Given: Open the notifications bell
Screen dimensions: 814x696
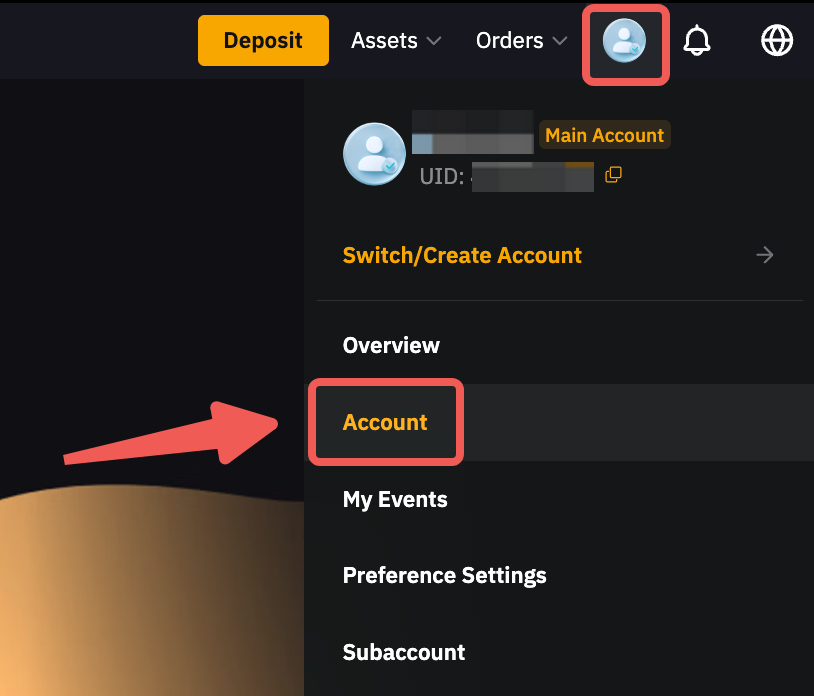Looking at the screenshot, I should pos(697,41).
